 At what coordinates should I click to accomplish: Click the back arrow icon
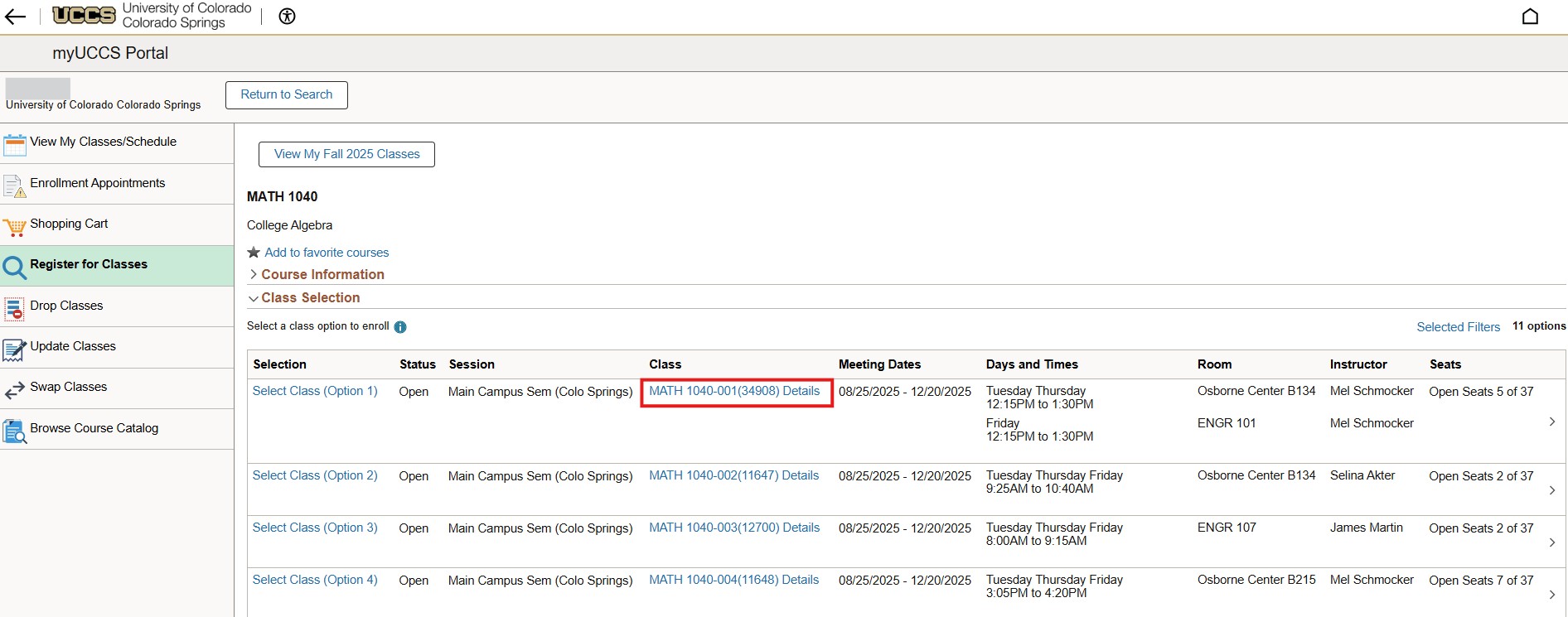[15, 17]
